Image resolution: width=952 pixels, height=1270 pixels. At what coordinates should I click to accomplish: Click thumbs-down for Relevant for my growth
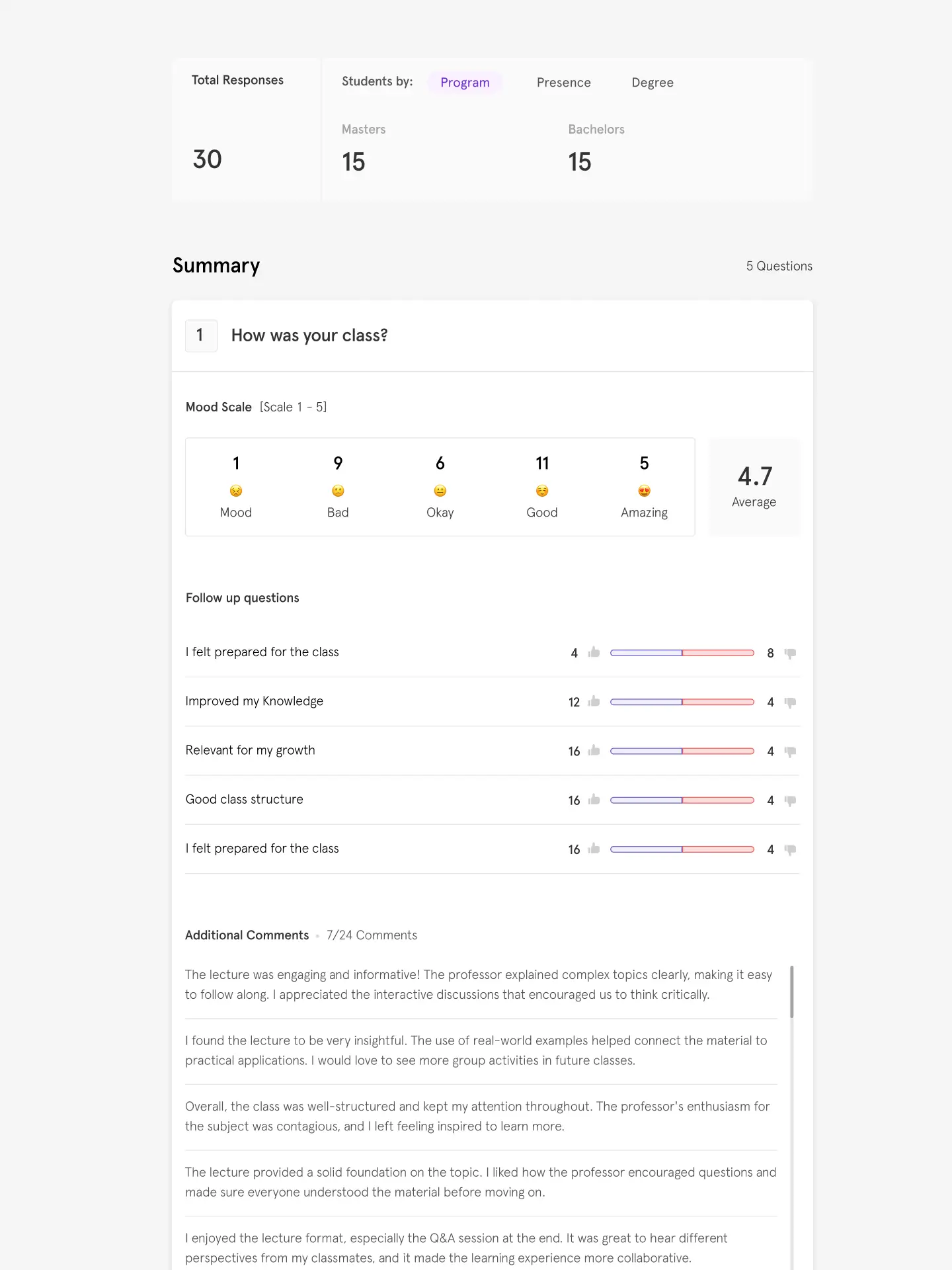pos(790,751)
